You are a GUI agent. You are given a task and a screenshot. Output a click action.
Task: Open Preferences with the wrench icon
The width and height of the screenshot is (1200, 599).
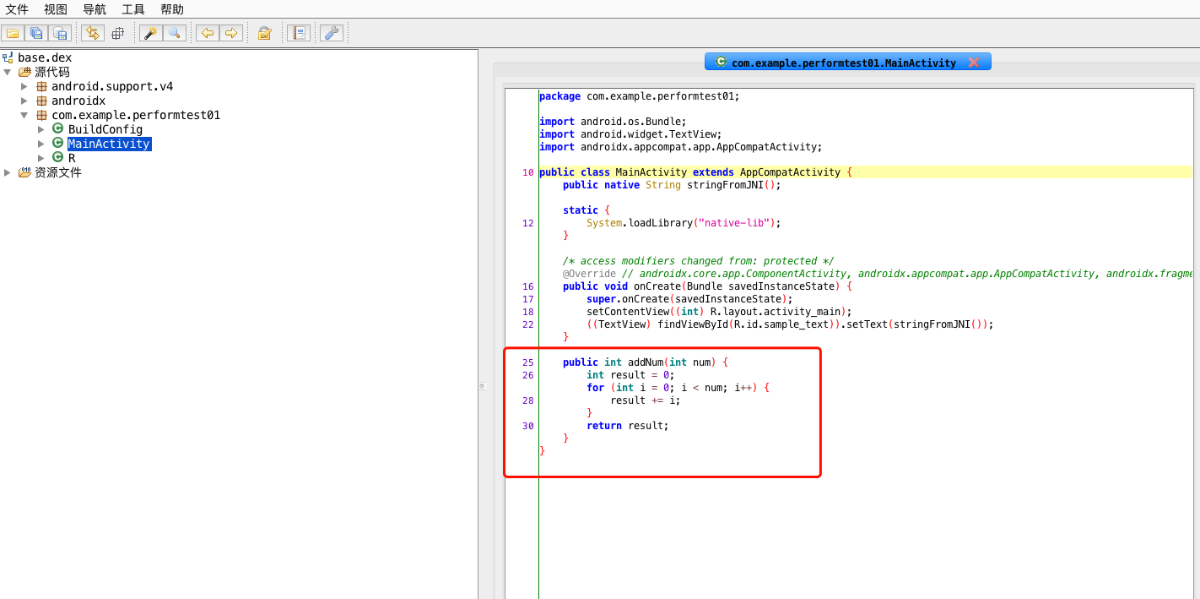[x=332, y=33]
